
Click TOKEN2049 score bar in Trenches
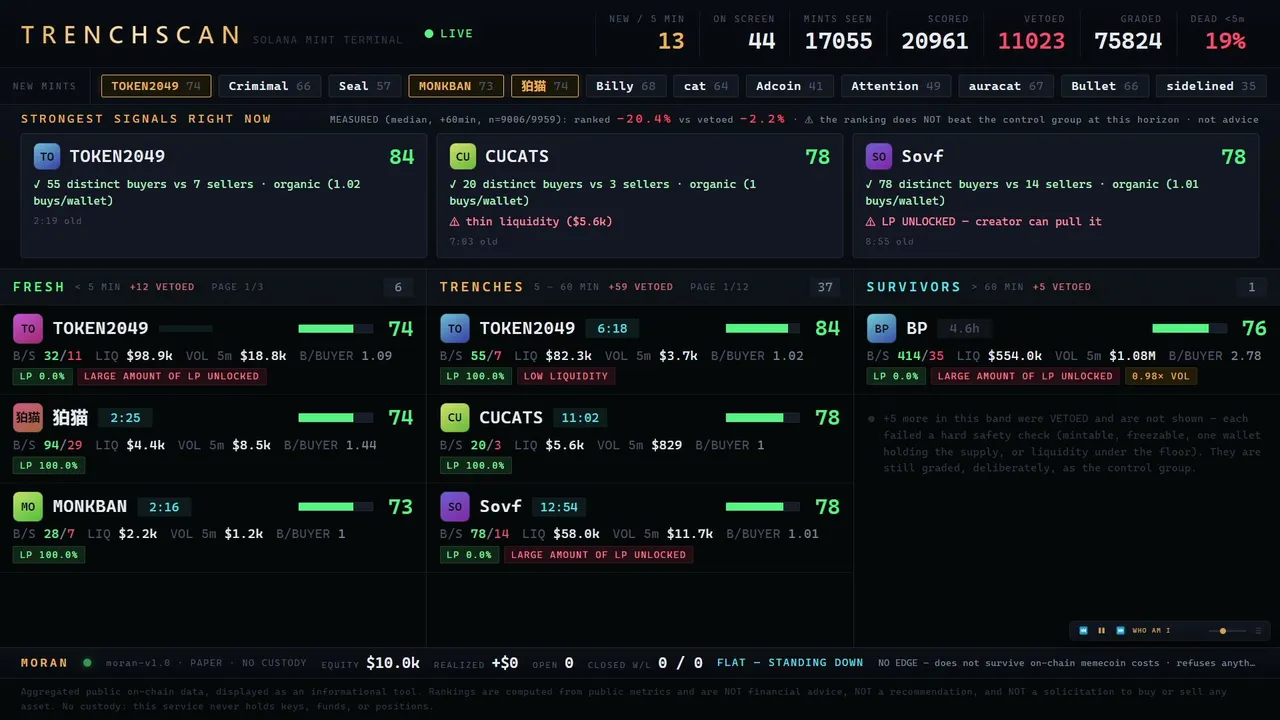click(x=763, y=328)
